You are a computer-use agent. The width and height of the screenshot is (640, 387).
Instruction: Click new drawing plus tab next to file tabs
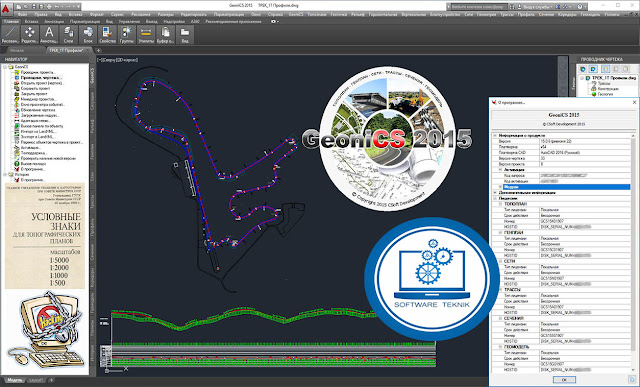tap(98, 51)
